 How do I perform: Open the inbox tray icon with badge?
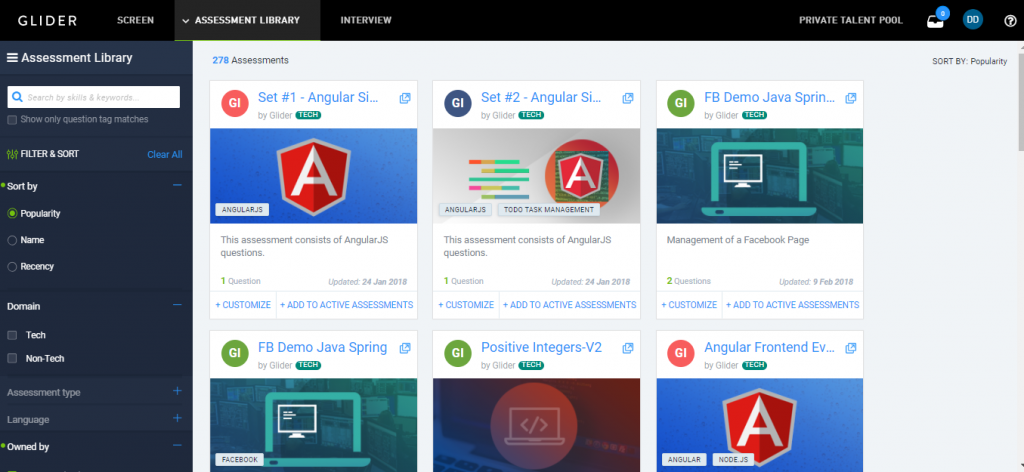coord(935,21)
